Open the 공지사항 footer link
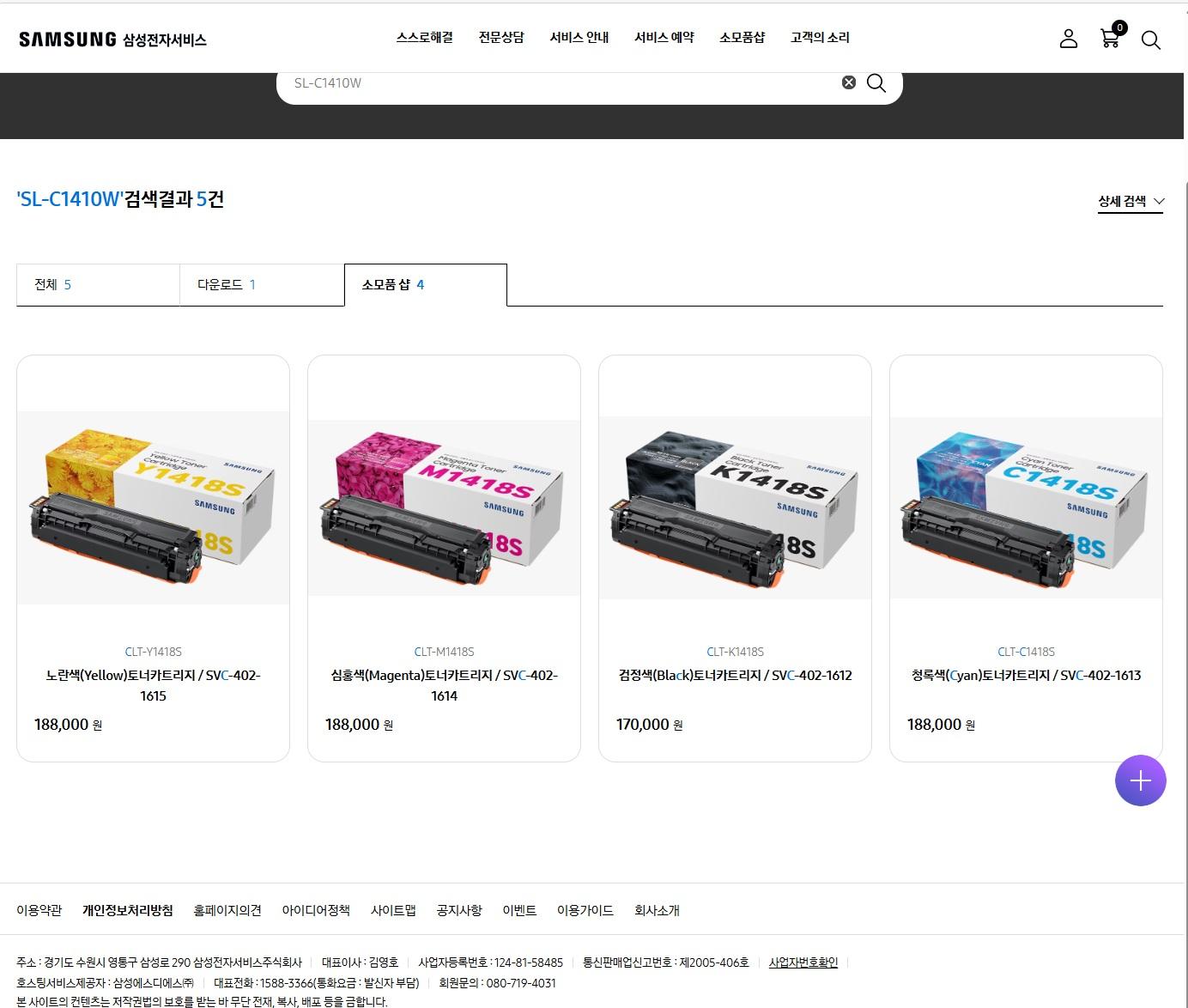Viewport: 1188px width, 1008px height. coord(459,910)
